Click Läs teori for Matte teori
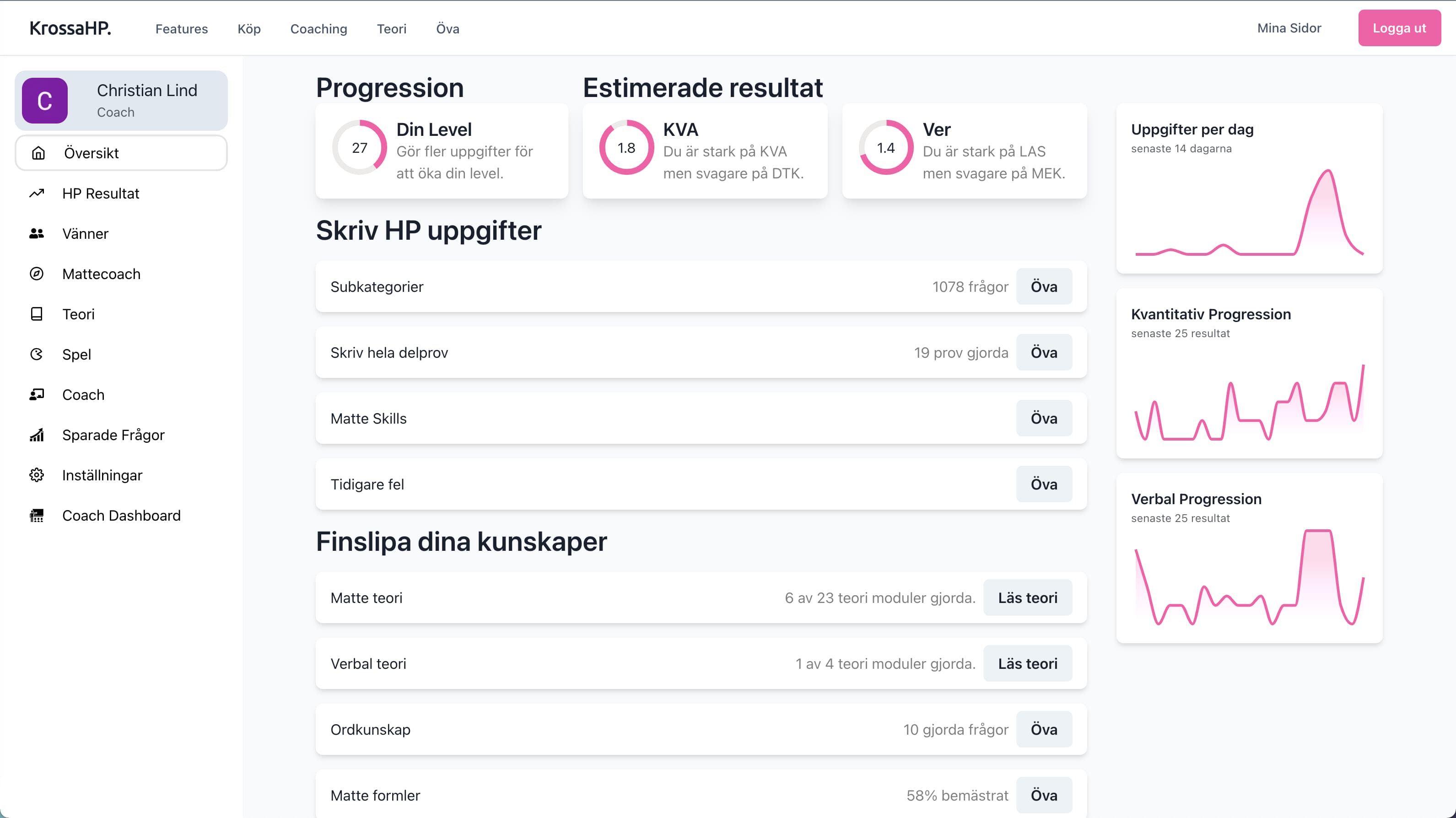 pyautogui.click(x=1027, y=597)
